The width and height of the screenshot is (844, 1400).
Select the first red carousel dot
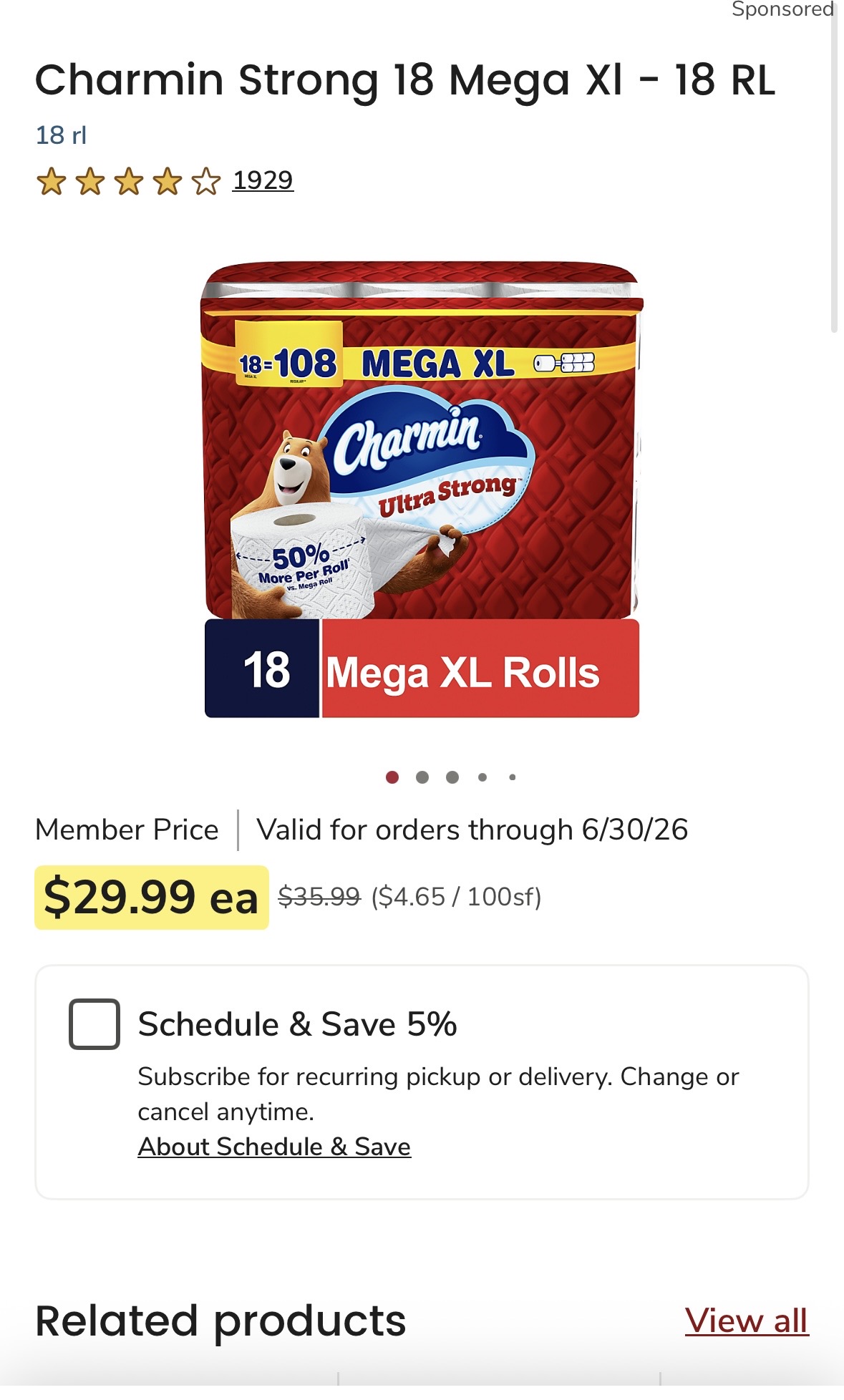tap(392, 777)
